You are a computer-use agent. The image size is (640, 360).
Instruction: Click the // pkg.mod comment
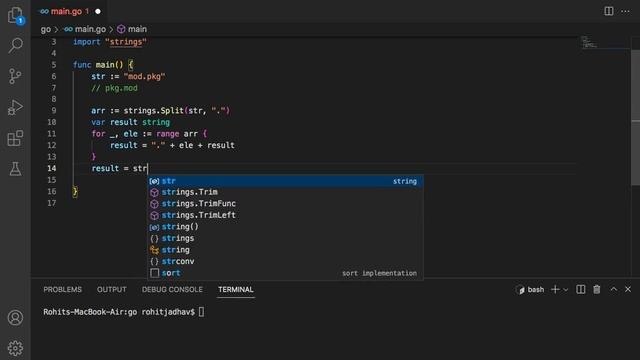tap(115, 88)
